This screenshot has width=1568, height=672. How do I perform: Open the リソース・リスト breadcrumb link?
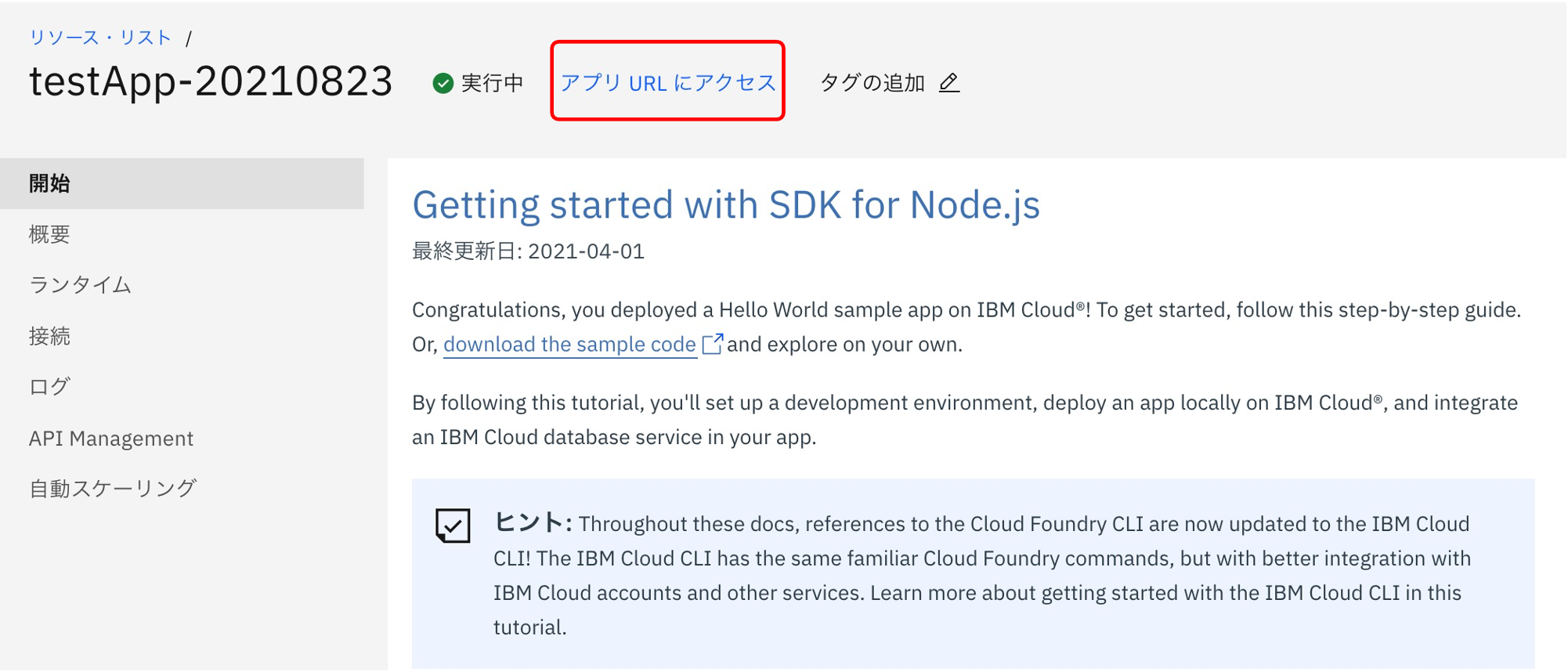tap(100, 38)
